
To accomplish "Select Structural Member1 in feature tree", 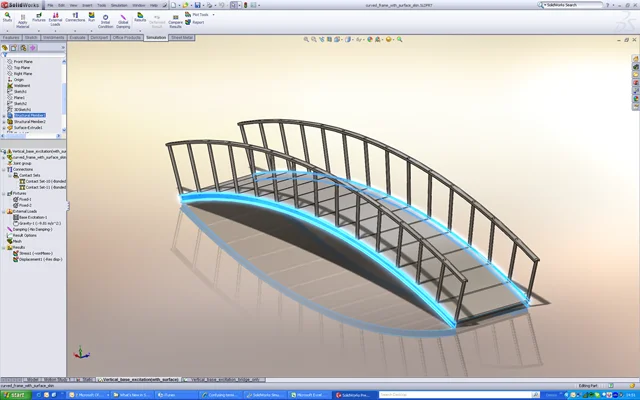I will click(x=29, y=115).
